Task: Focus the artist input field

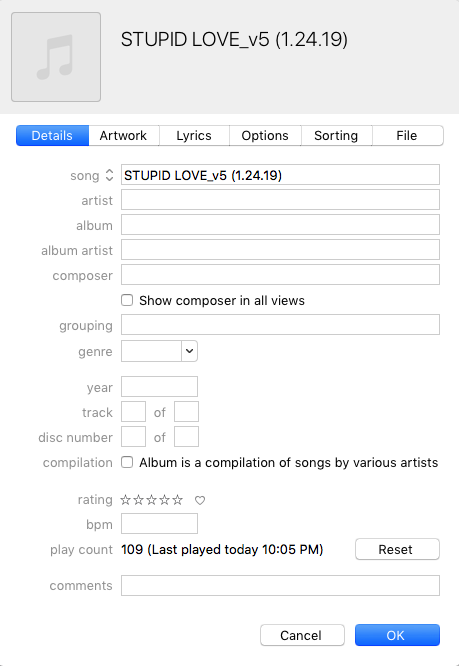Action: (280, 200)
